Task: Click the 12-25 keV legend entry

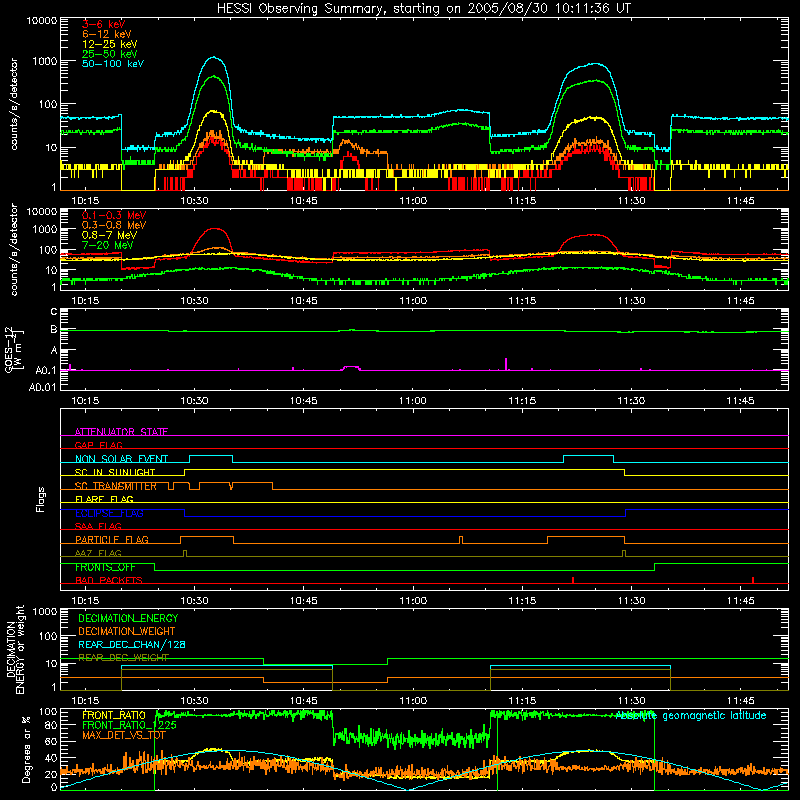Action: point(110,44)
